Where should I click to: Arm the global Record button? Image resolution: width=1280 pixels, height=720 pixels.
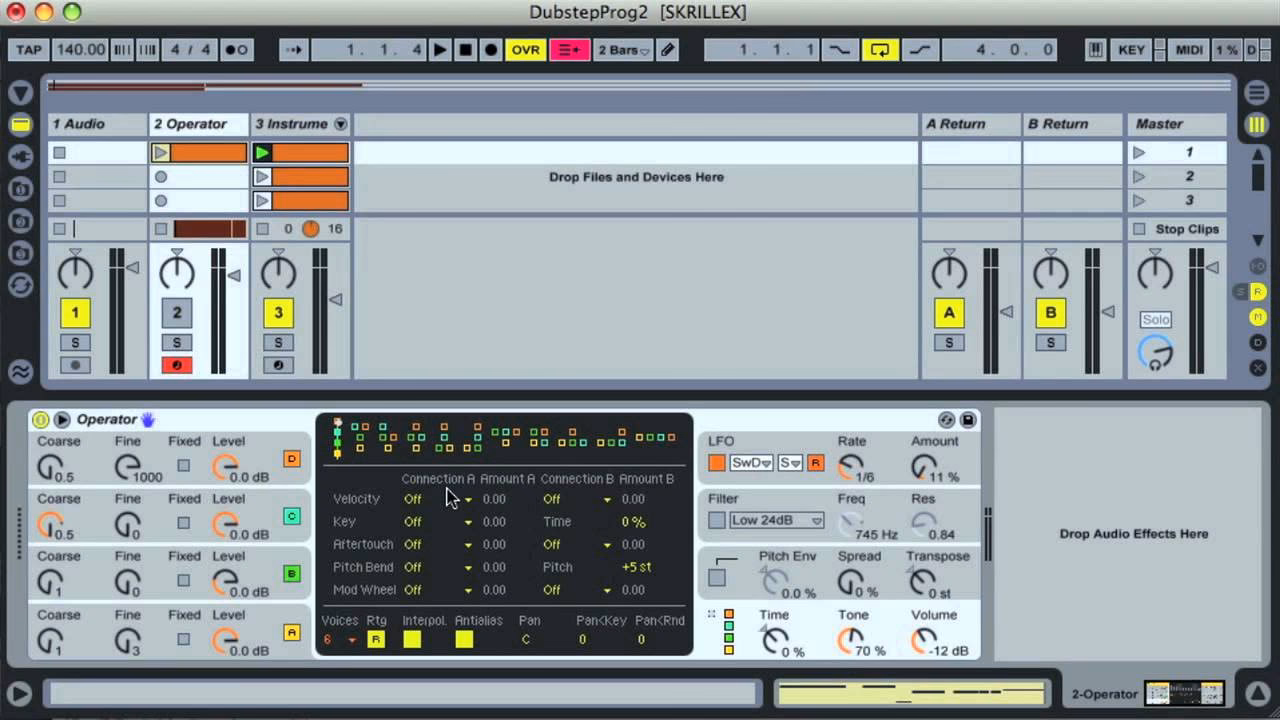tap(489, 49)
